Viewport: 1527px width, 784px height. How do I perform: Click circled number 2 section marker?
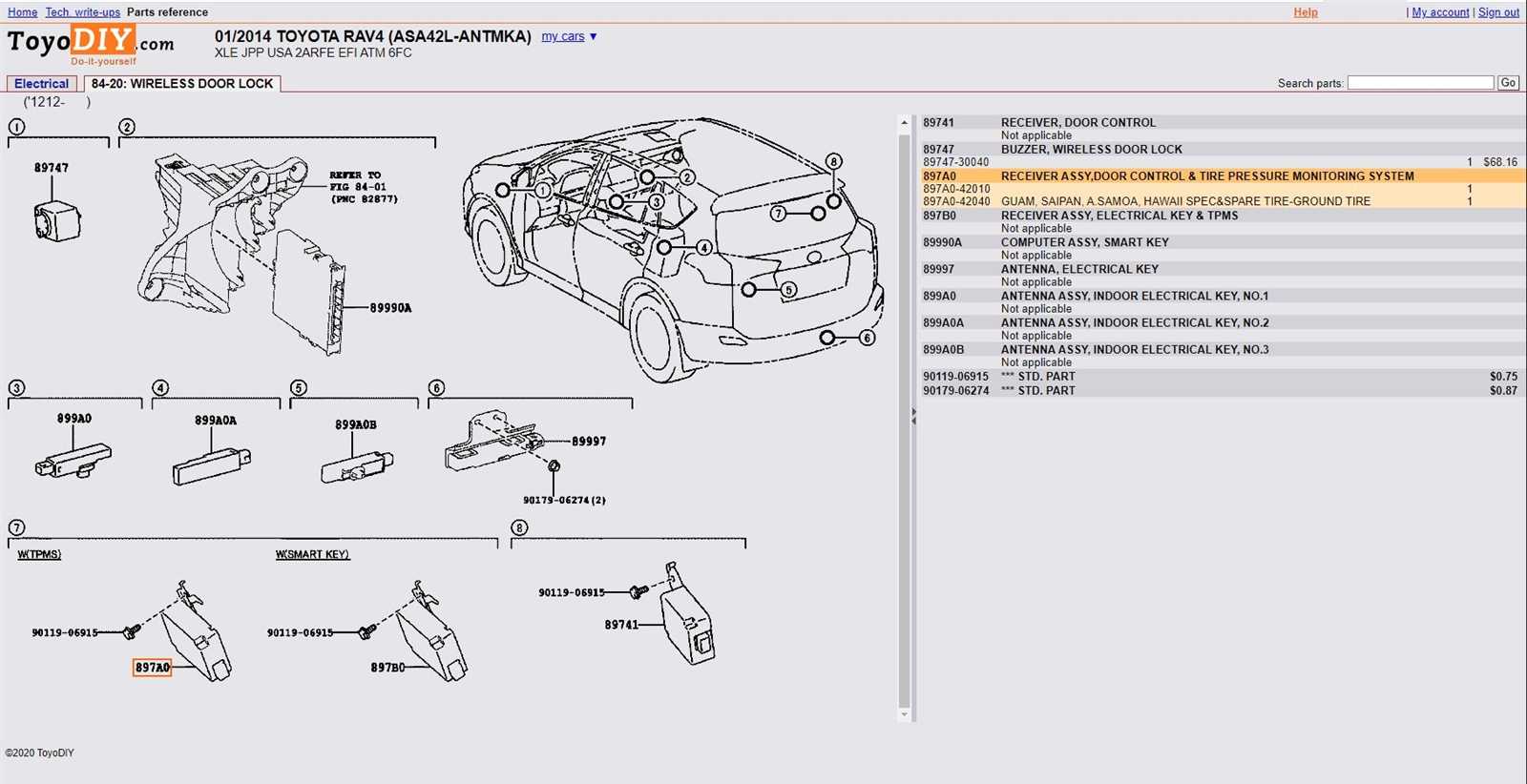coord(127,127)
